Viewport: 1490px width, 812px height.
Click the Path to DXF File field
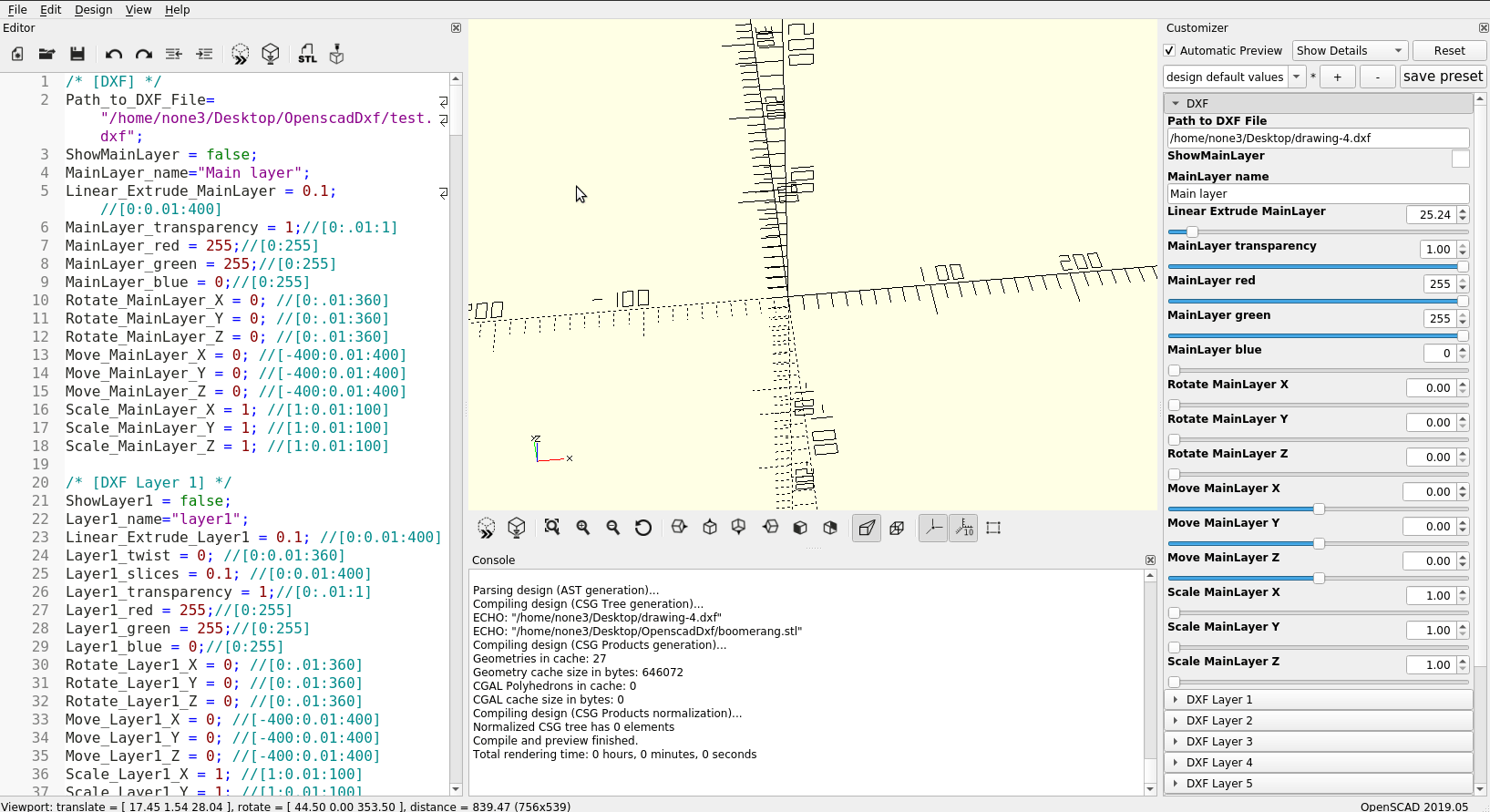point(1318,139)
